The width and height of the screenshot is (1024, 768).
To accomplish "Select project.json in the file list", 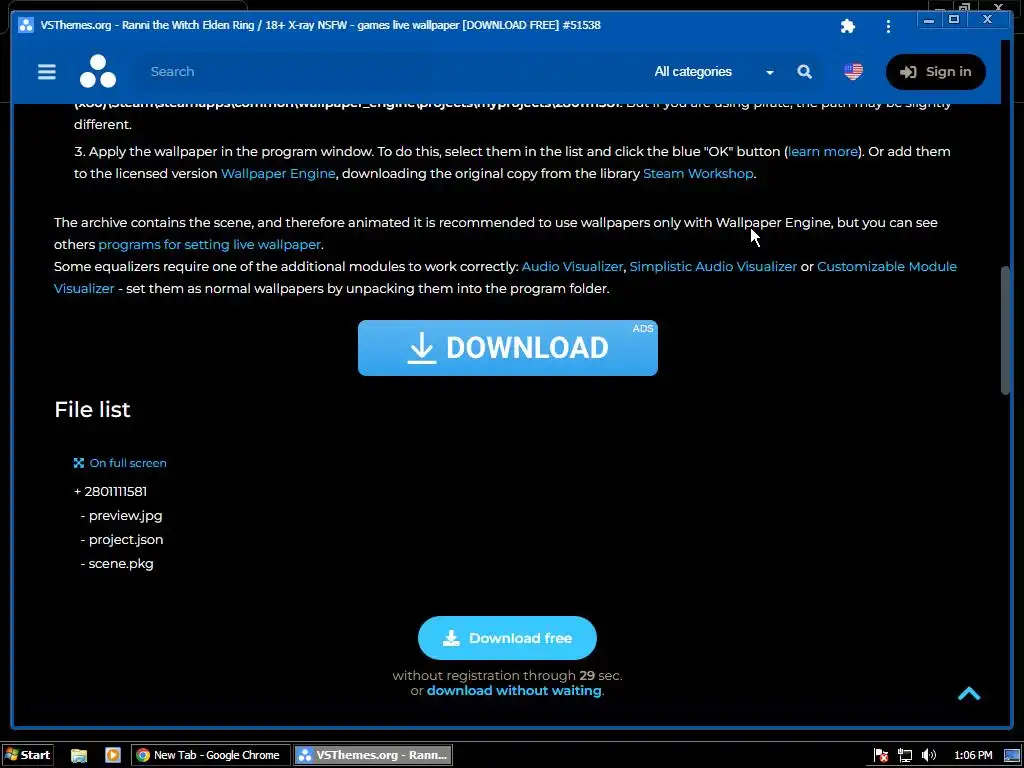I will [x=126, y=539].
